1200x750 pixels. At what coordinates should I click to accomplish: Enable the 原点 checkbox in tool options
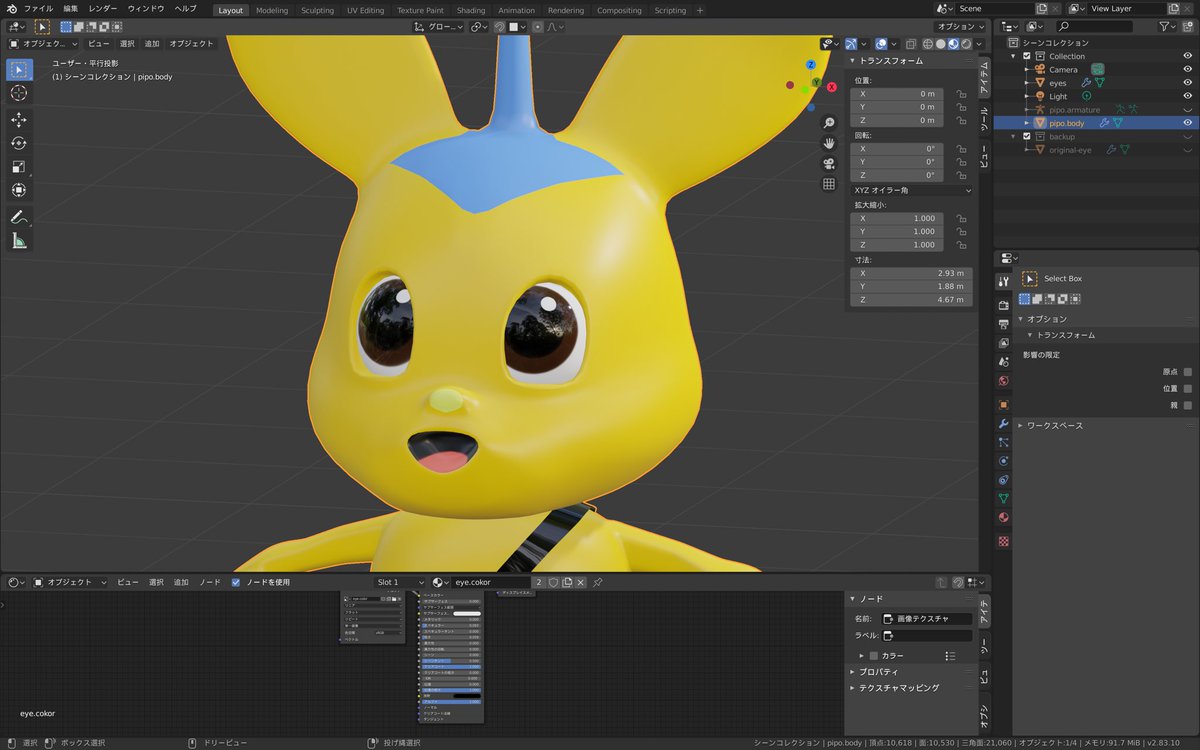tap(1187, 371)
